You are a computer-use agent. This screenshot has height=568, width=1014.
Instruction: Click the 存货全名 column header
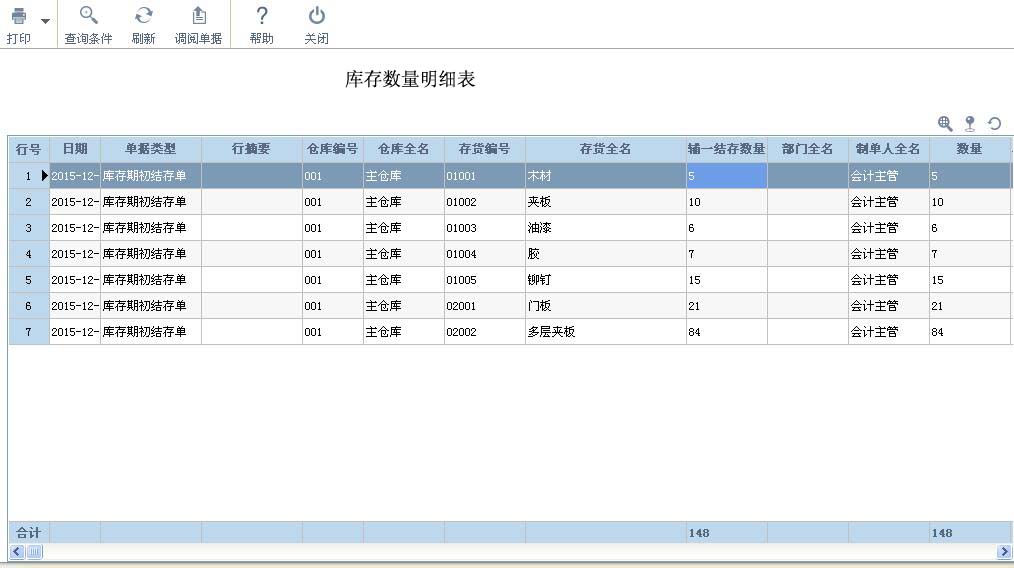[x=605, y=149]
